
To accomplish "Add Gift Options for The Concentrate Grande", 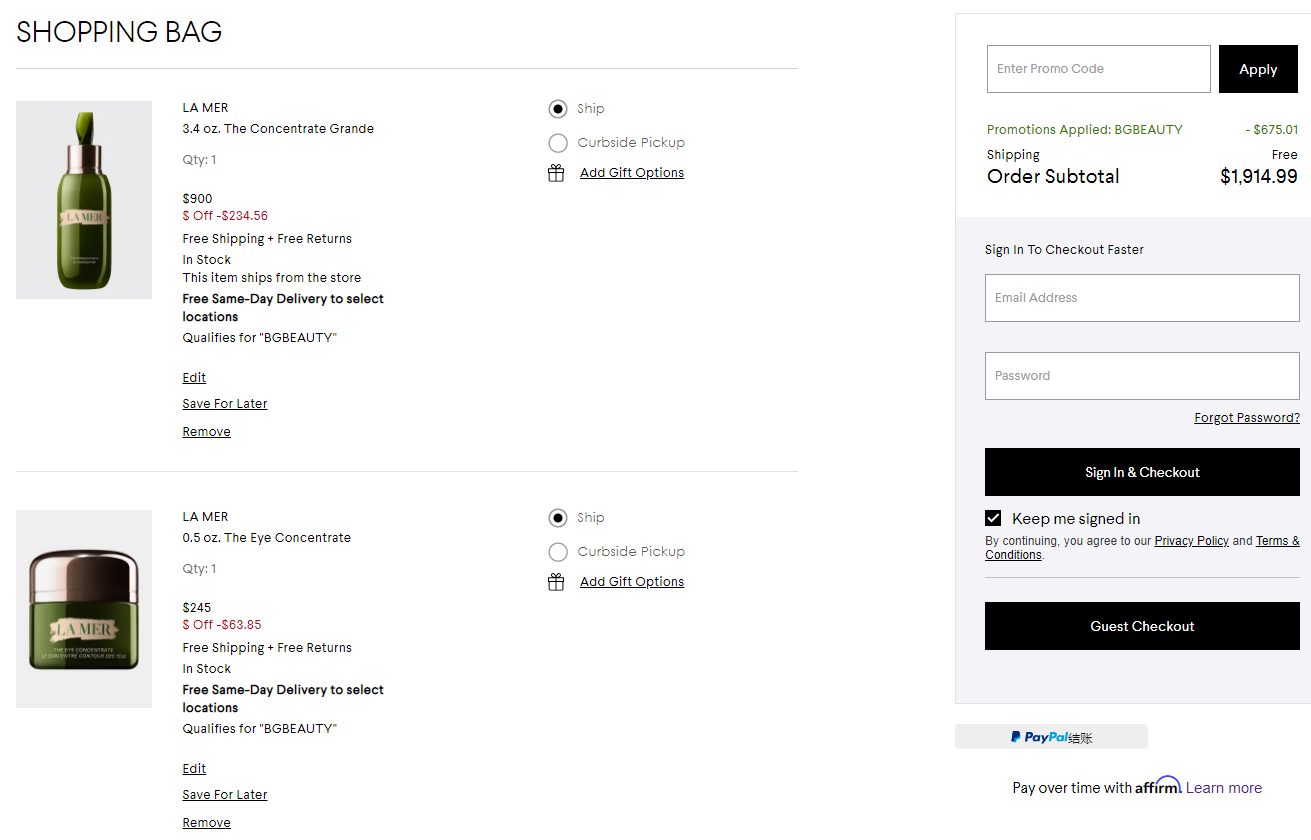I will pyautogui.click(x=632, y=173).
